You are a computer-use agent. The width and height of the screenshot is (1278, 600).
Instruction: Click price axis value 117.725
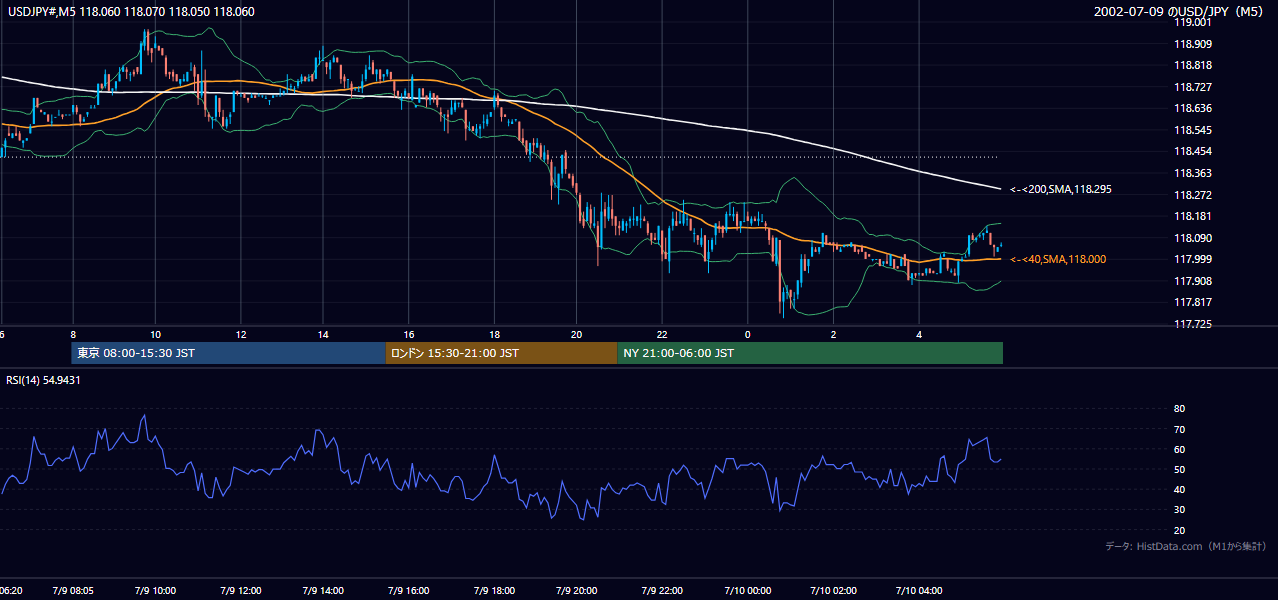(x=1193, y=324)
